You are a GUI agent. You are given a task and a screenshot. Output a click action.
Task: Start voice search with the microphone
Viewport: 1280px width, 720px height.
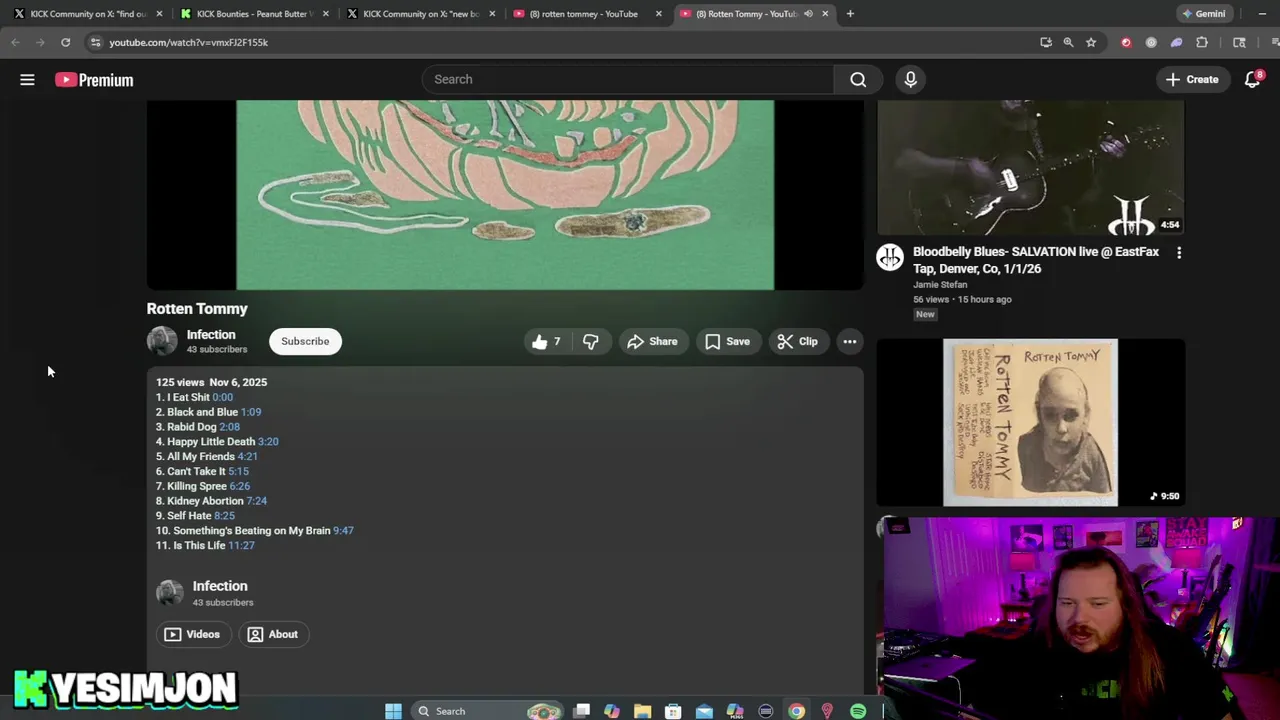910,79
